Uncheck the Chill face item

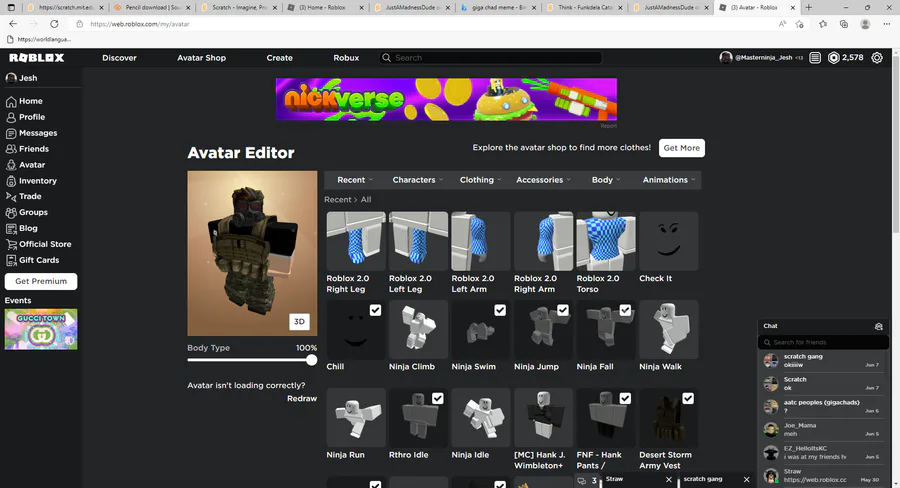point(375,310)
